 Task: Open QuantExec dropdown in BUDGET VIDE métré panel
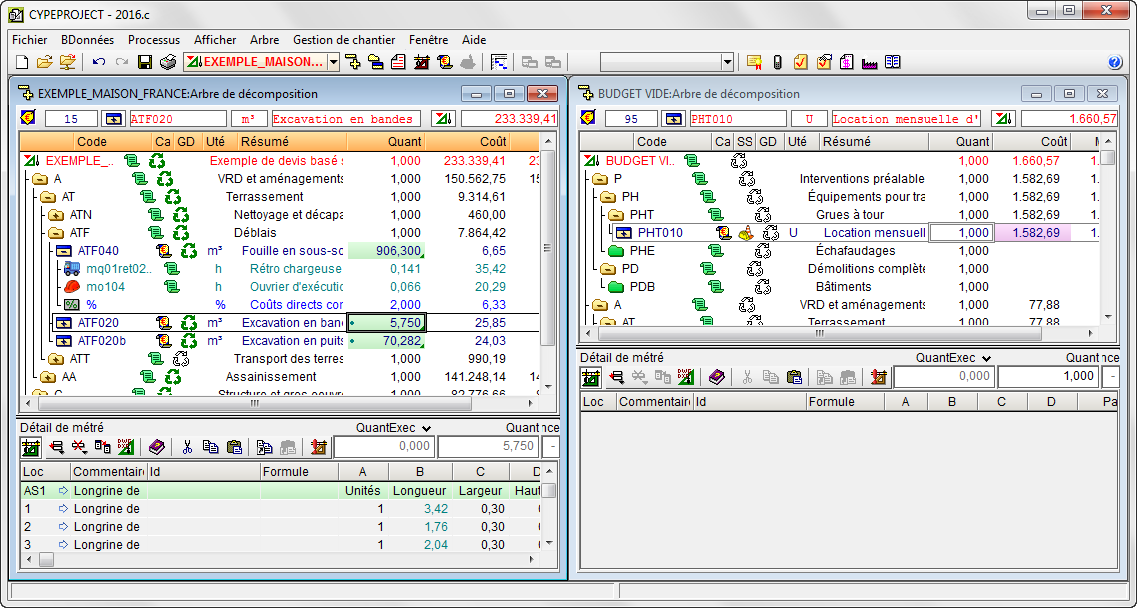tap(986, 358)
